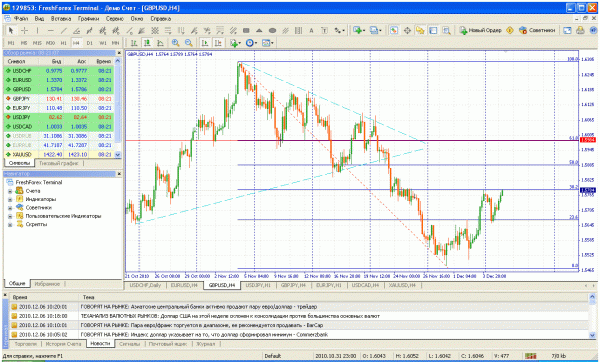Expand the Пользовательские Индикаторы node
Viewport: 600px width, 362px height.
[10, 216]
